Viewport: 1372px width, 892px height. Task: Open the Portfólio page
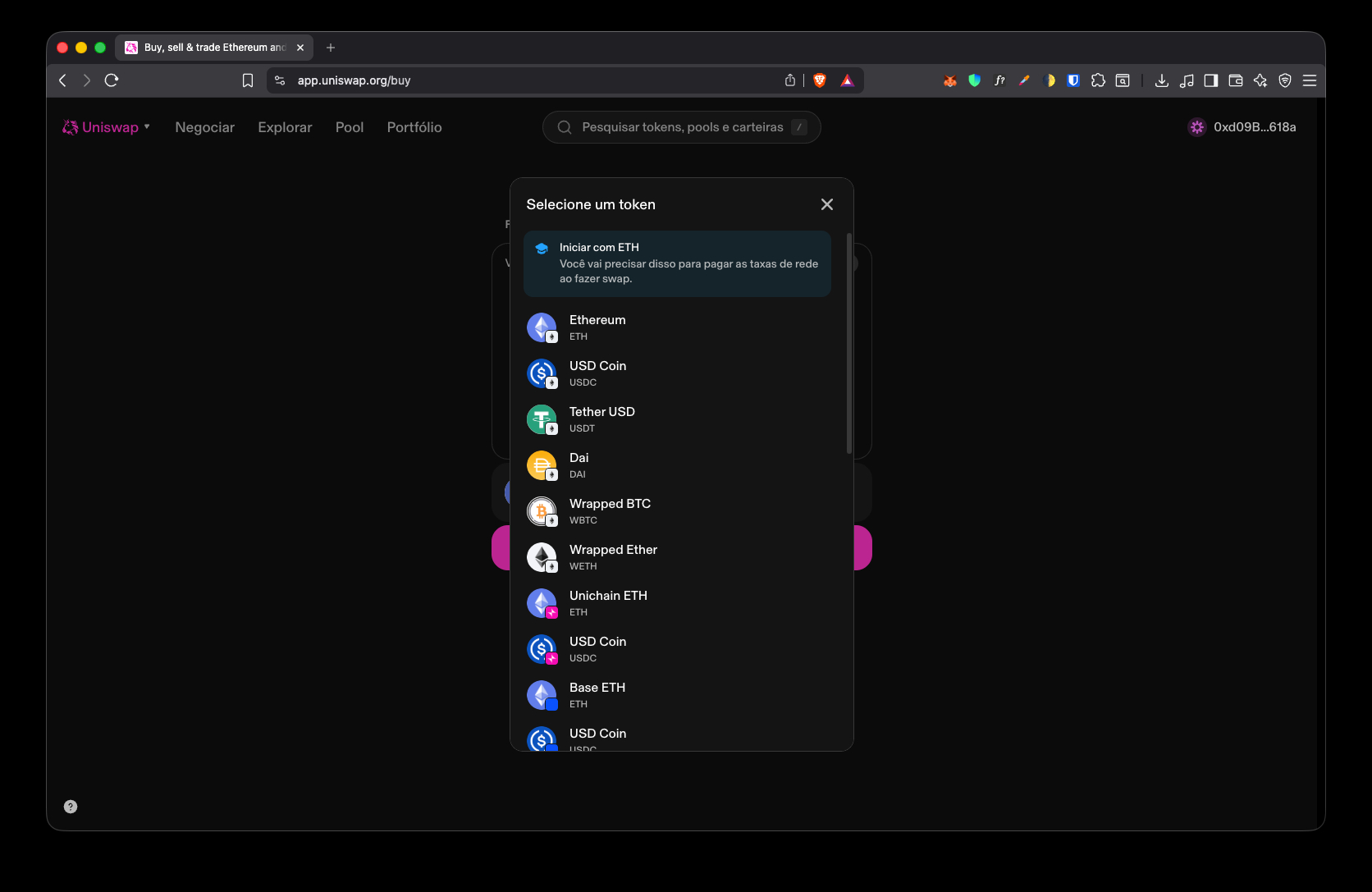pos(414,127)
